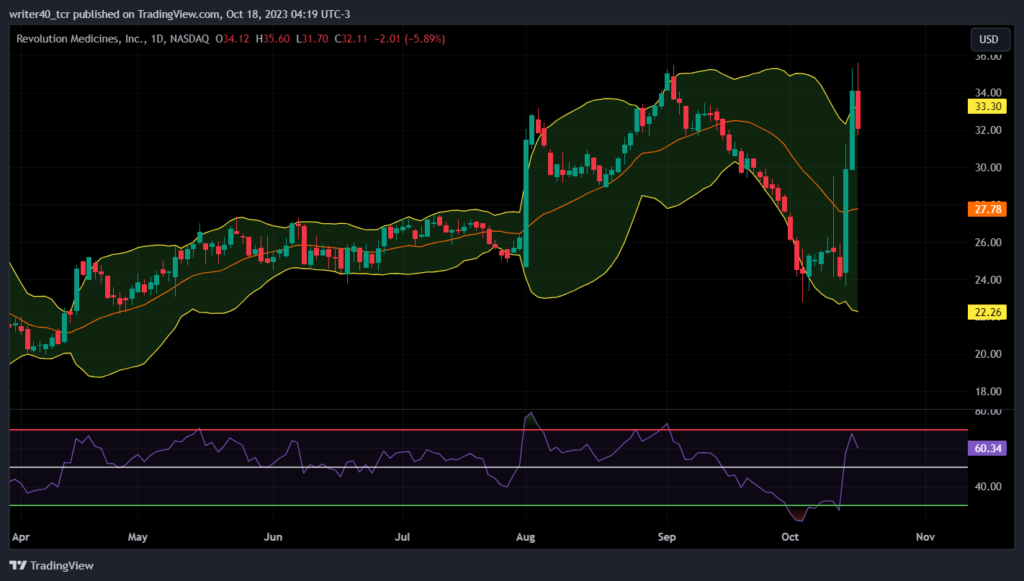Click the May label on time axis
Image resolution: width=1024 pixels, height=581 pixels.
click(x=137, y=537)
